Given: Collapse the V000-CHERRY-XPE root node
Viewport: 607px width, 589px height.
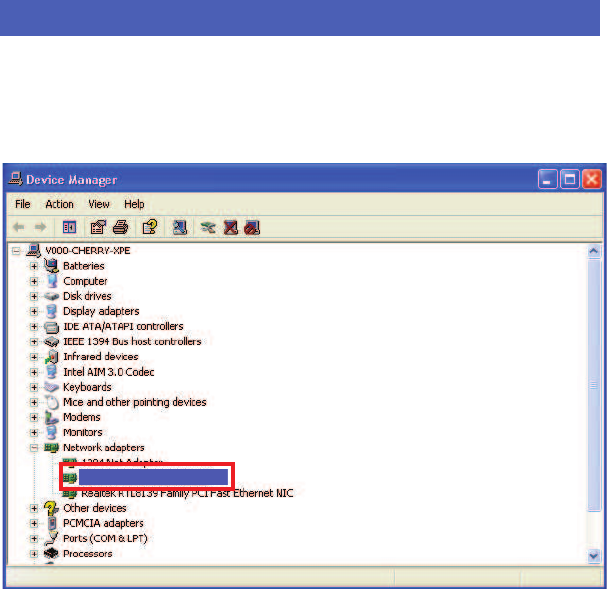Looking at the screenshot, I should (x=16, y=251).
